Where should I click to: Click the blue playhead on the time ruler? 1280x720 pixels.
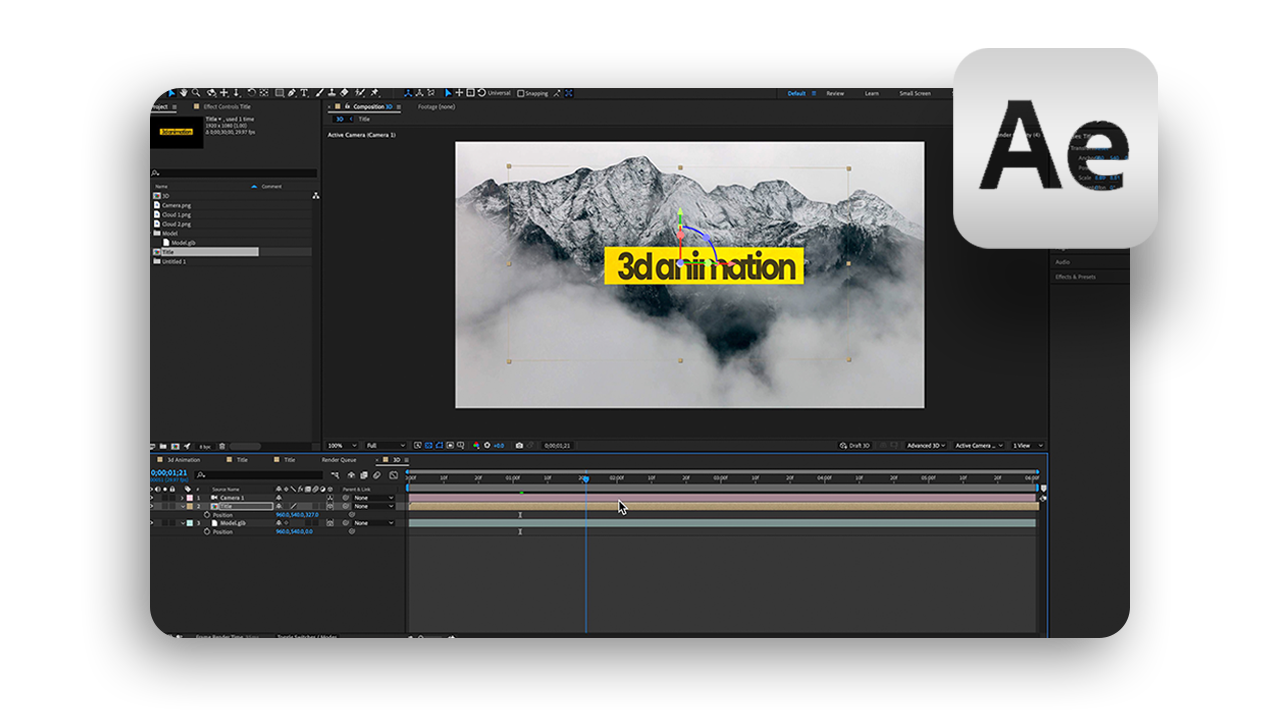pos(586,480)
